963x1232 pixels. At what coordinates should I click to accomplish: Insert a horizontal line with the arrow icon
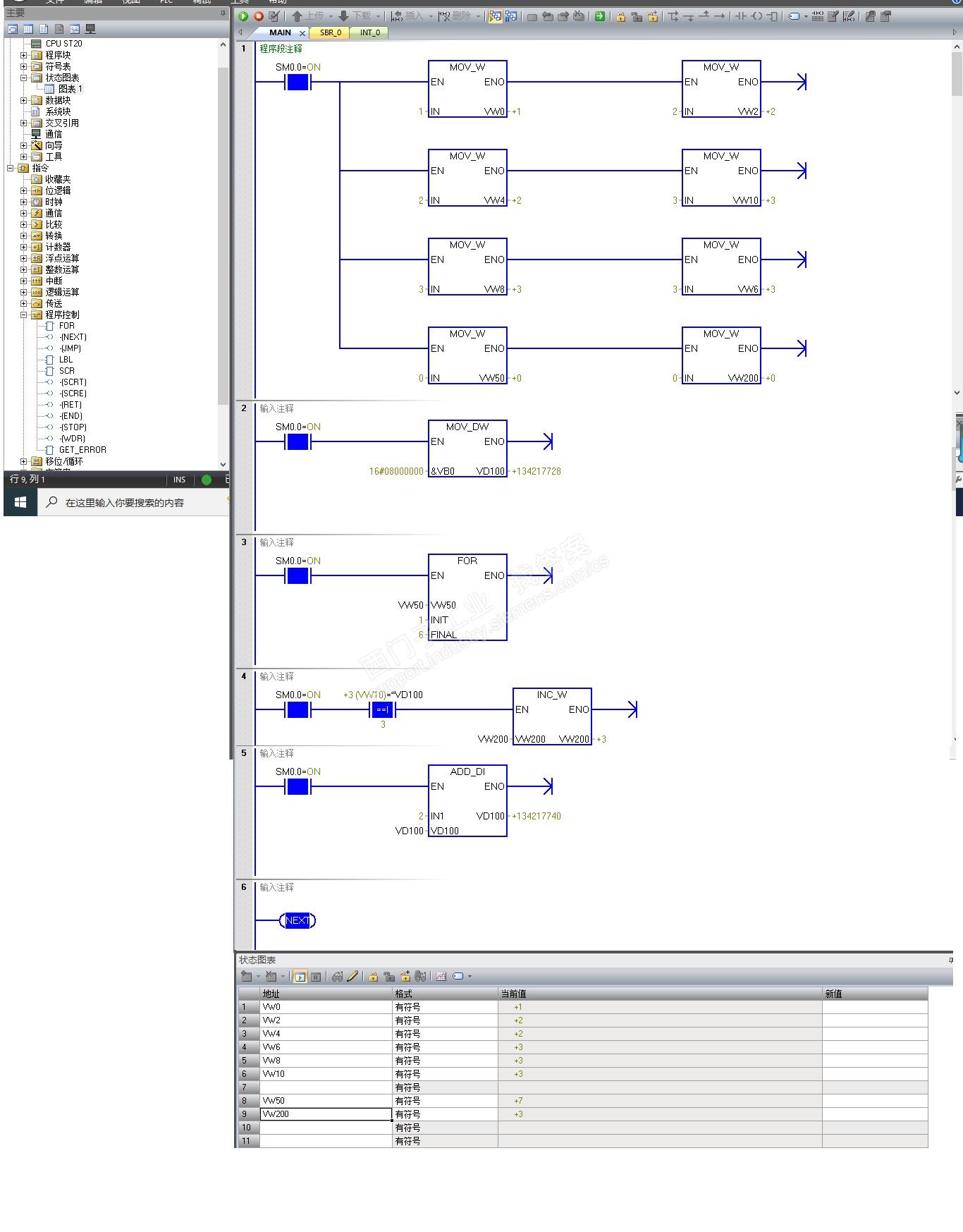(719, 16)
